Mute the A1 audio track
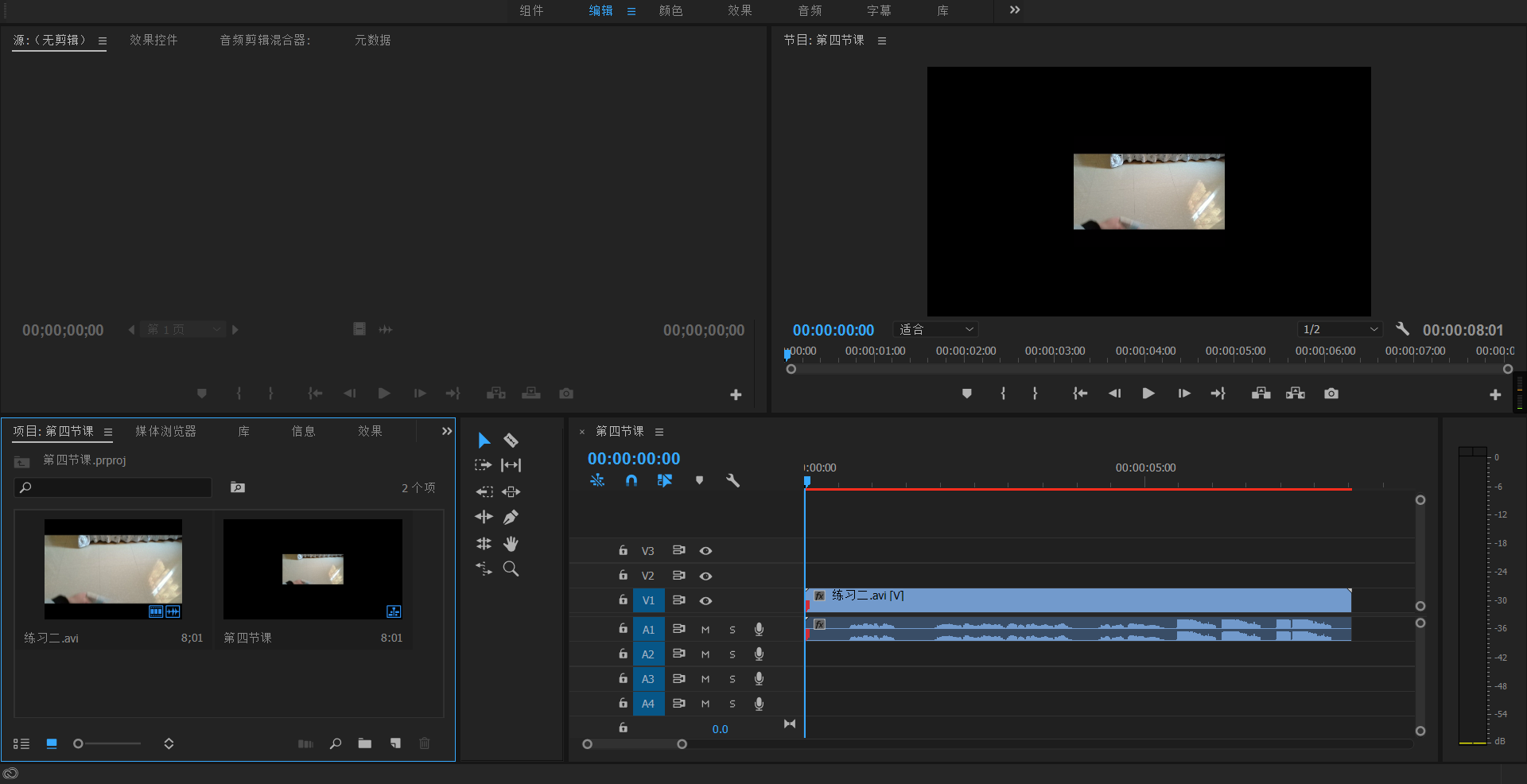Image resolution: width=1527 pixels, height=784 pixels. (x=705, y=630)
